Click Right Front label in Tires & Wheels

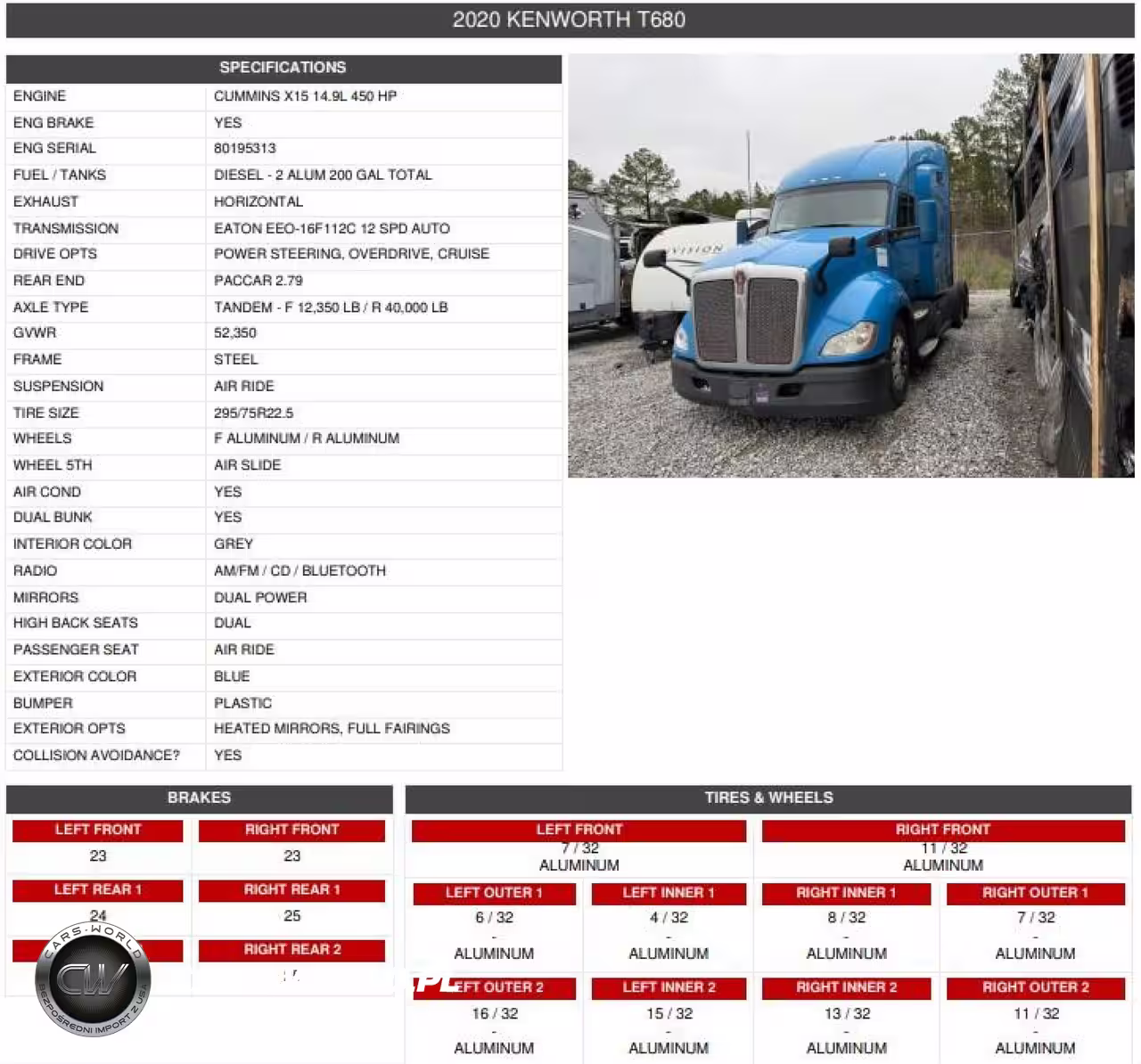(x=942, y=830)
